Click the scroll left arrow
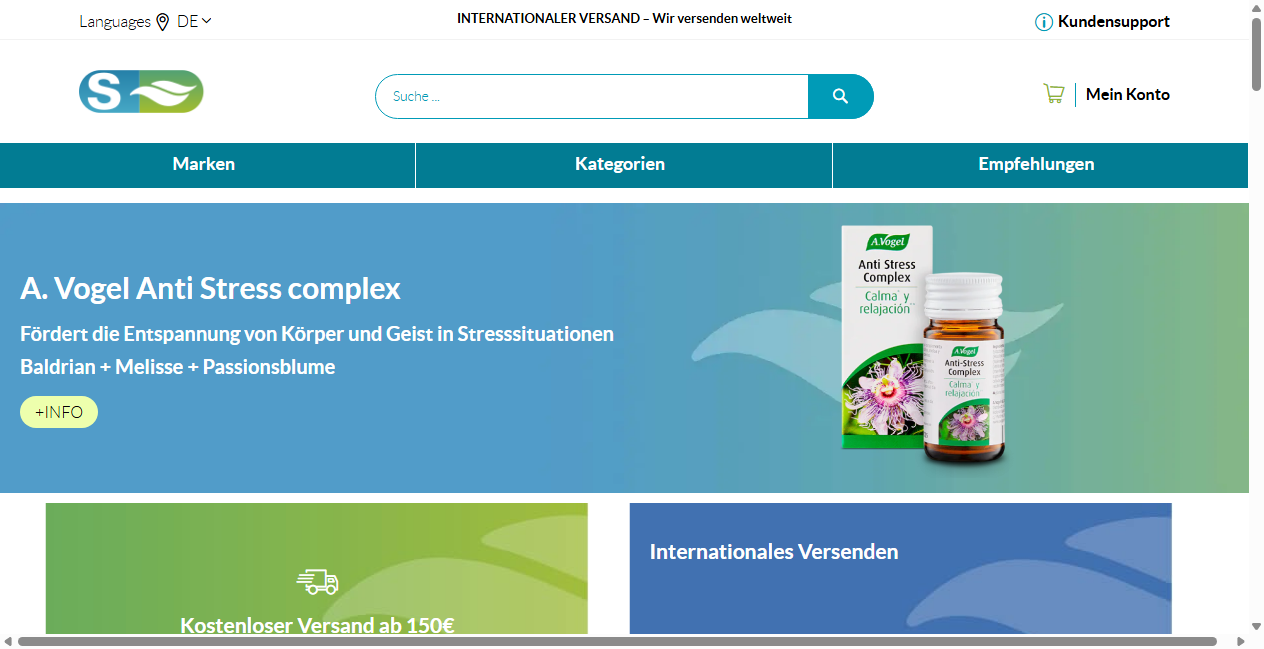 (8, 641)
